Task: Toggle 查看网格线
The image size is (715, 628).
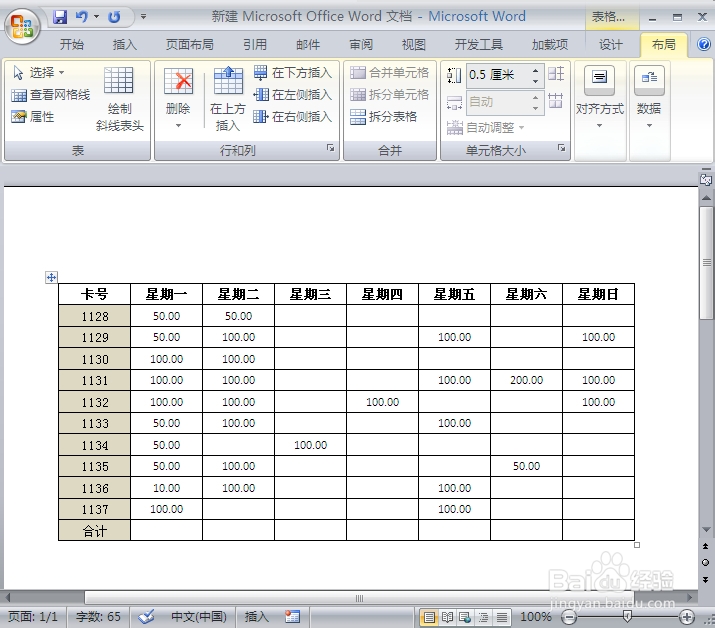Action: [x=51, y=95]
